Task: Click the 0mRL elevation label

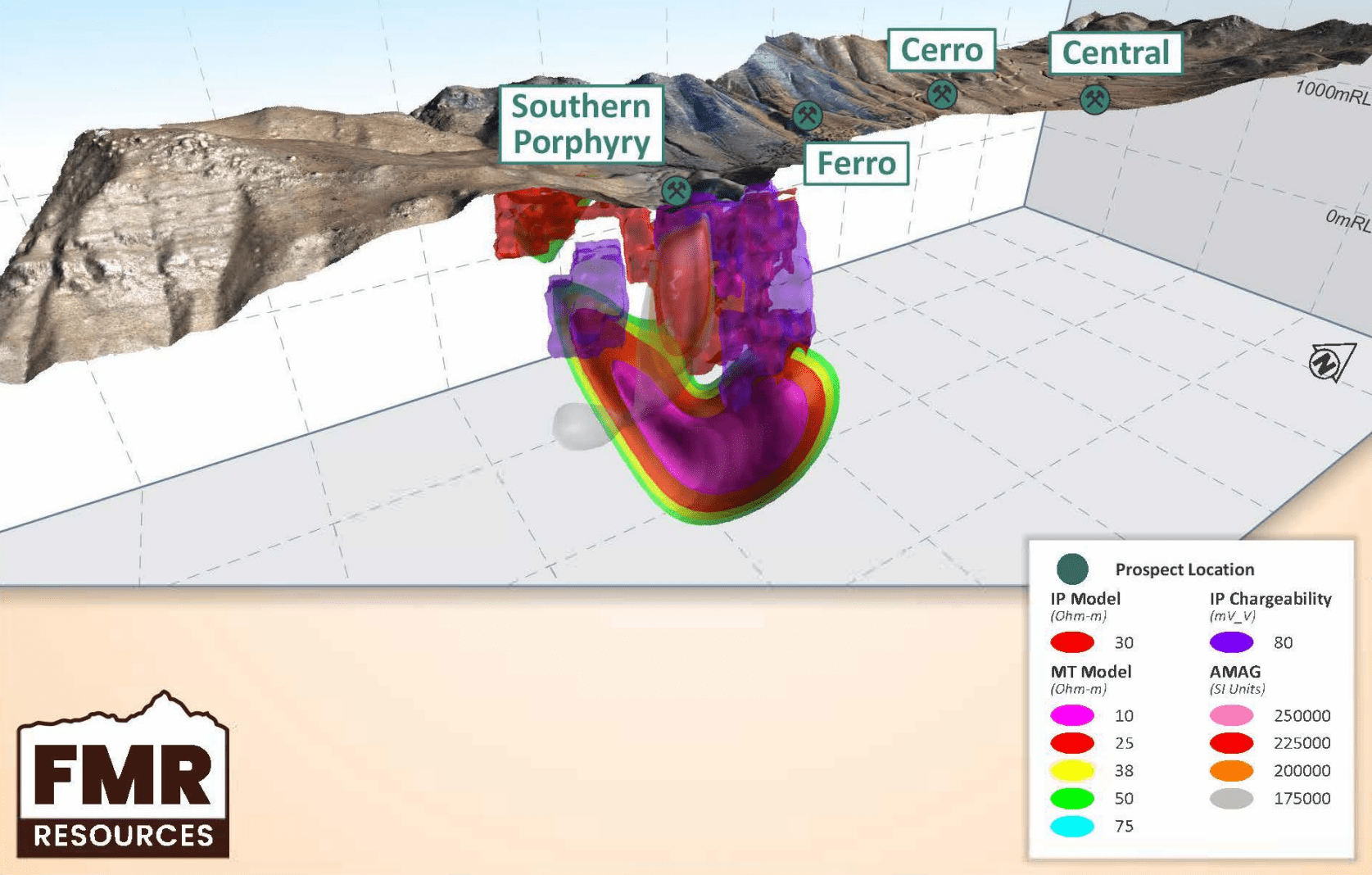Action: pos(1347,220)
